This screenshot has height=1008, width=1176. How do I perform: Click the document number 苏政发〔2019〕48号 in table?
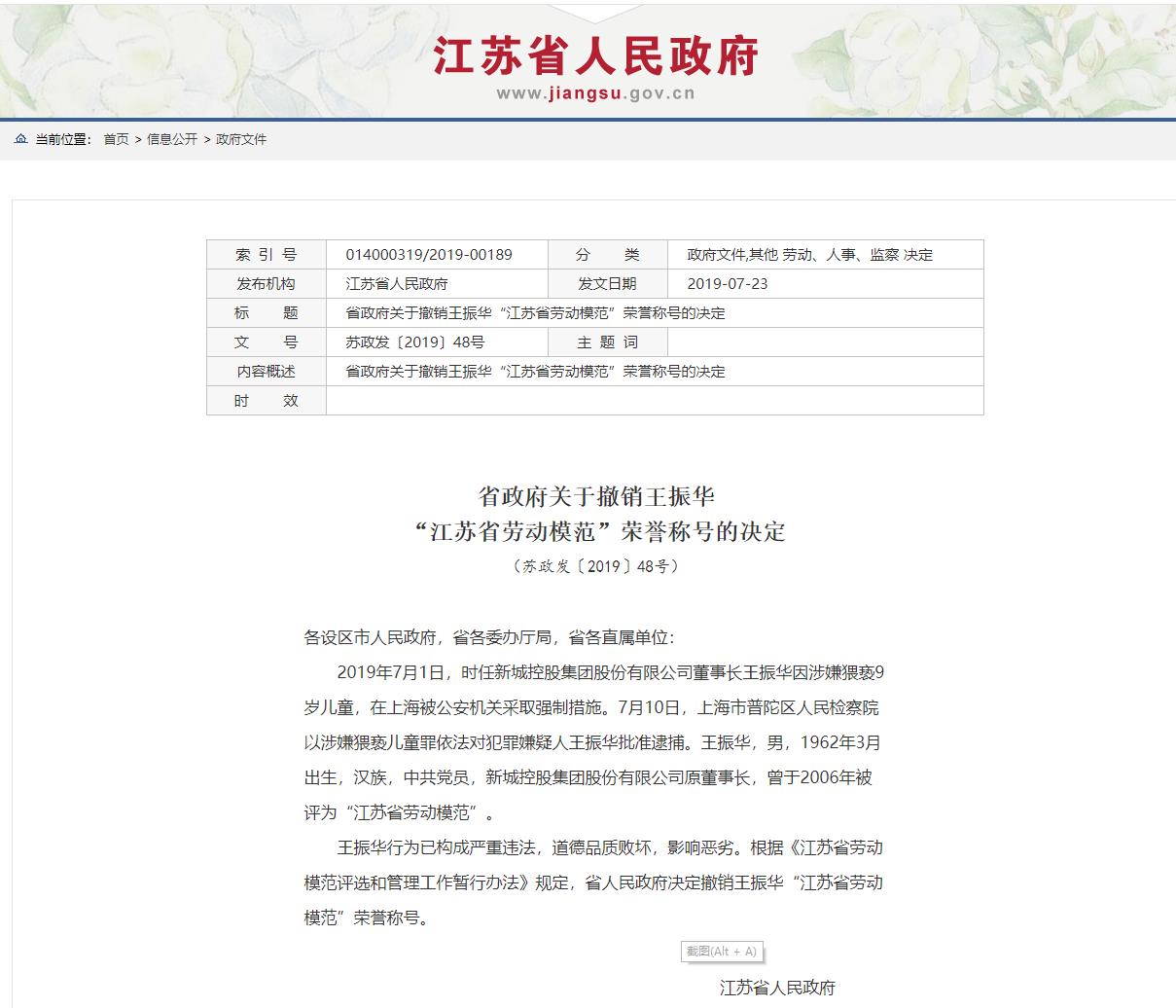point(414,342)
